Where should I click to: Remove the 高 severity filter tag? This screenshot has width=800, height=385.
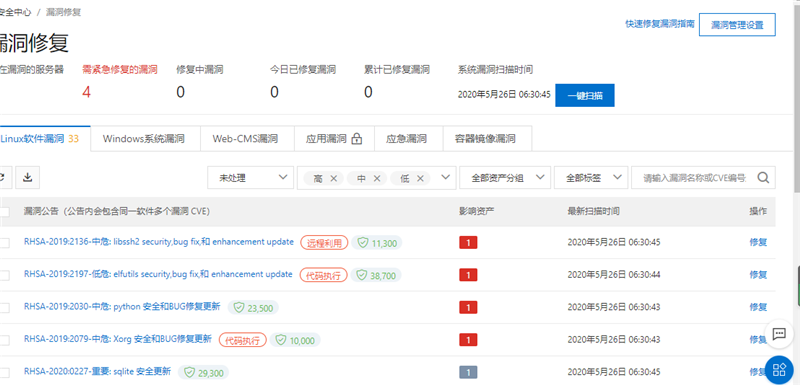point(333,178)
